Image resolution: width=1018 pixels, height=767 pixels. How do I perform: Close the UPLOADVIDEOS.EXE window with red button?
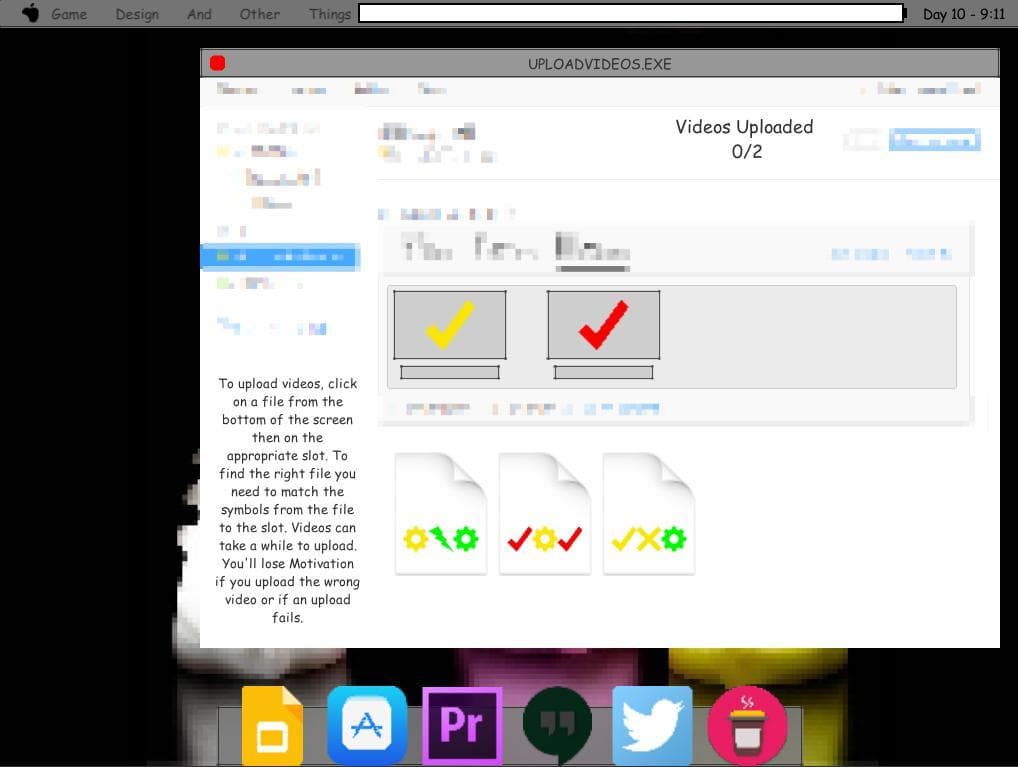coord(217,63)
